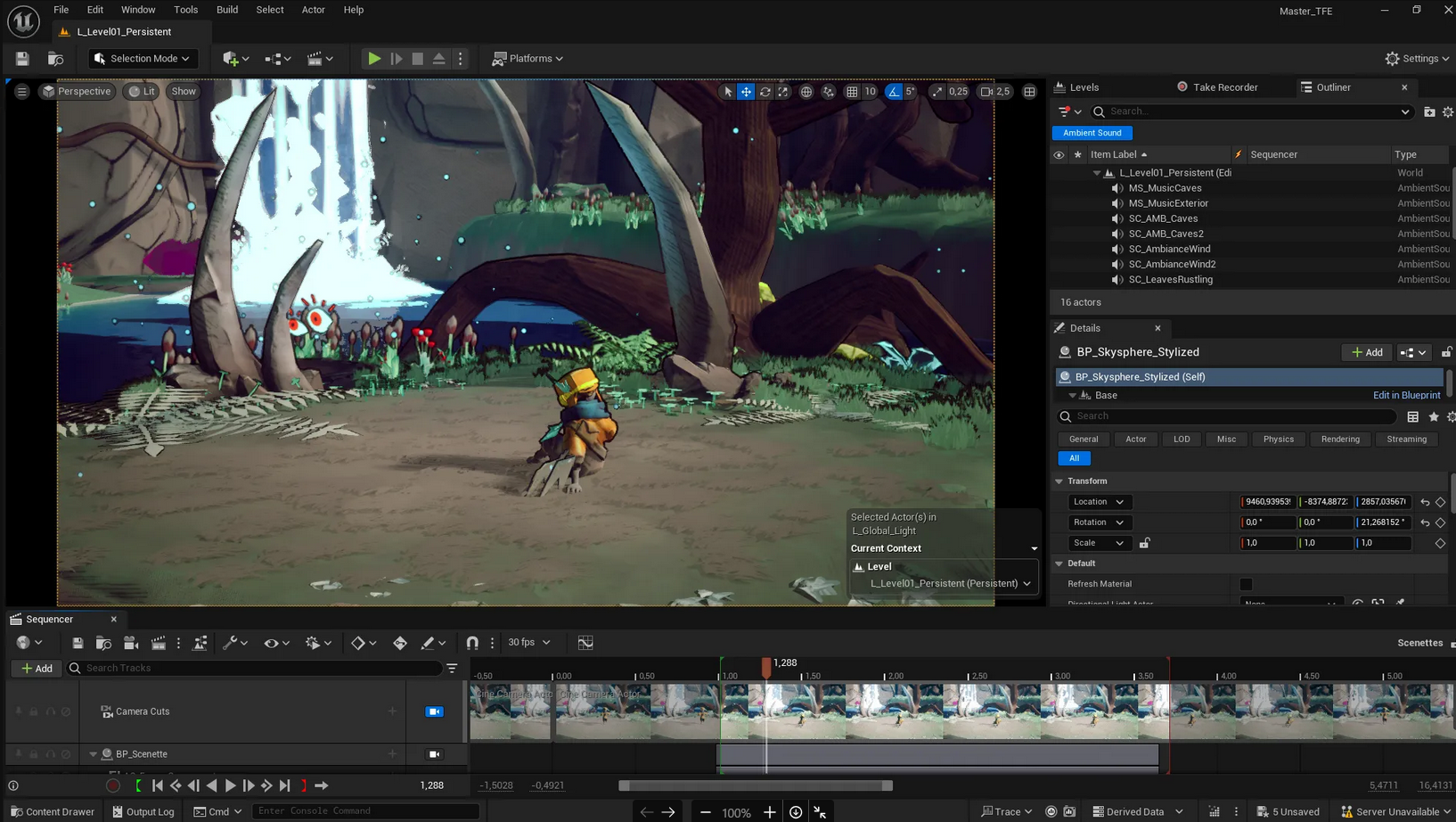Click the Sequencer render movie clapperboard icon
Viewport: 1456px width, 822px height.
(158, 643)
